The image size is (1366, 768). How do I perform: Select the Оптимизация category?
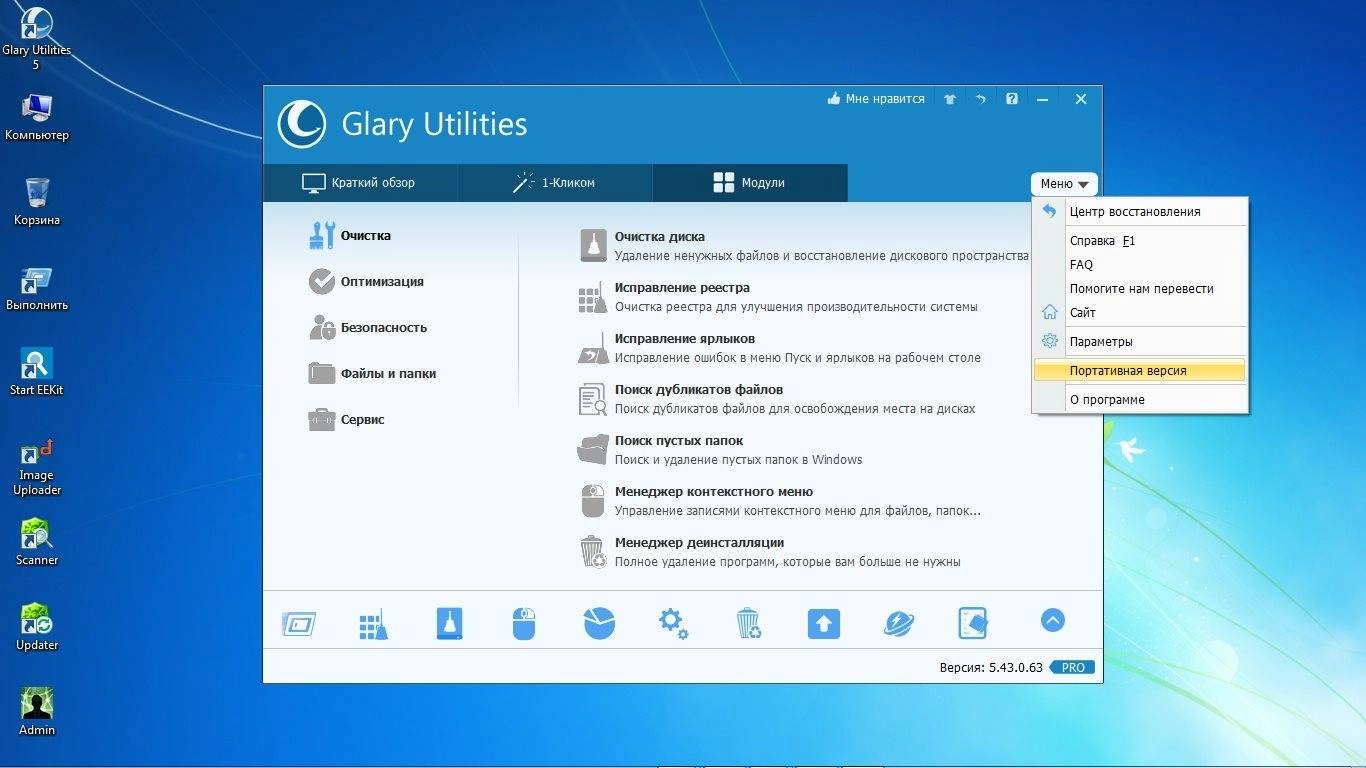(x=366, y=282)
